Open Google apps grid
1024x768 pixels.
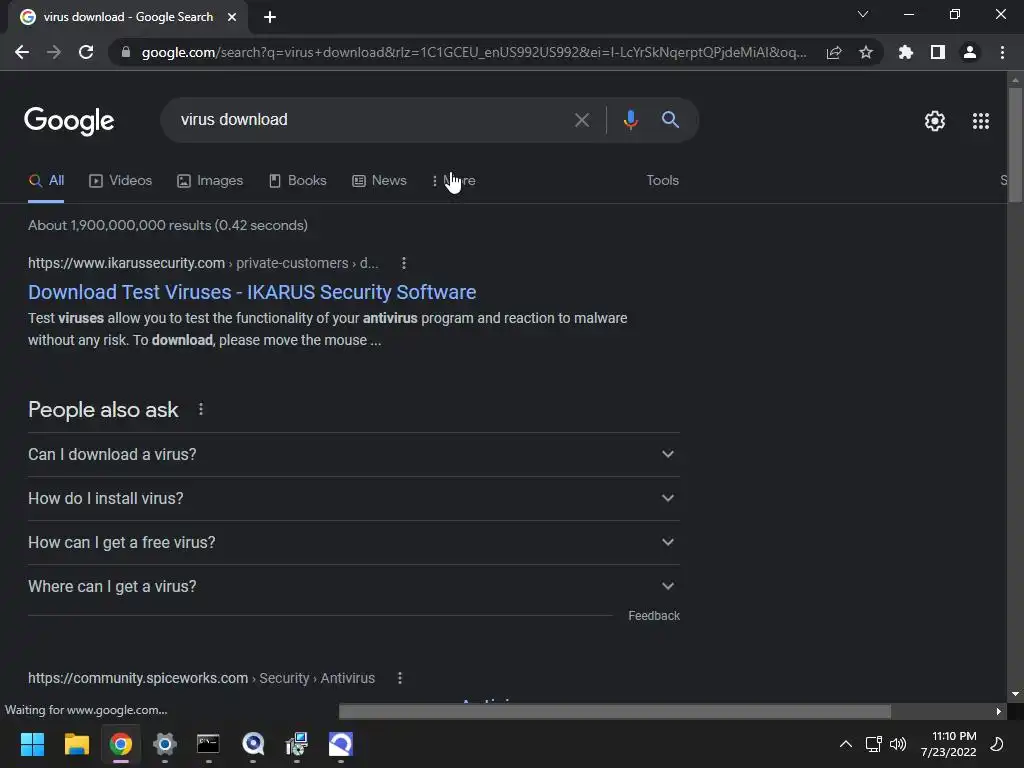(981, 121)
